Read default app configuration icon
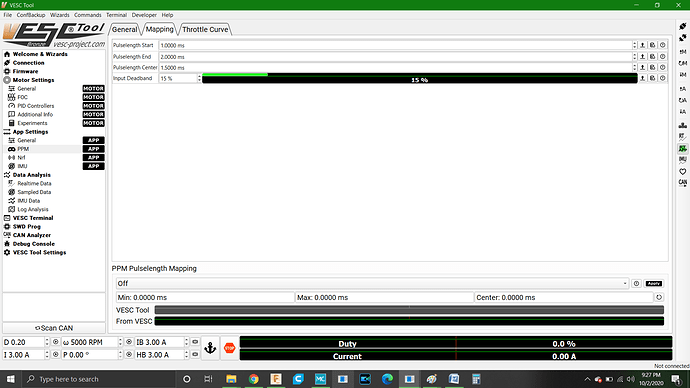This screenshot has height=388, width=690. (683, 100)
